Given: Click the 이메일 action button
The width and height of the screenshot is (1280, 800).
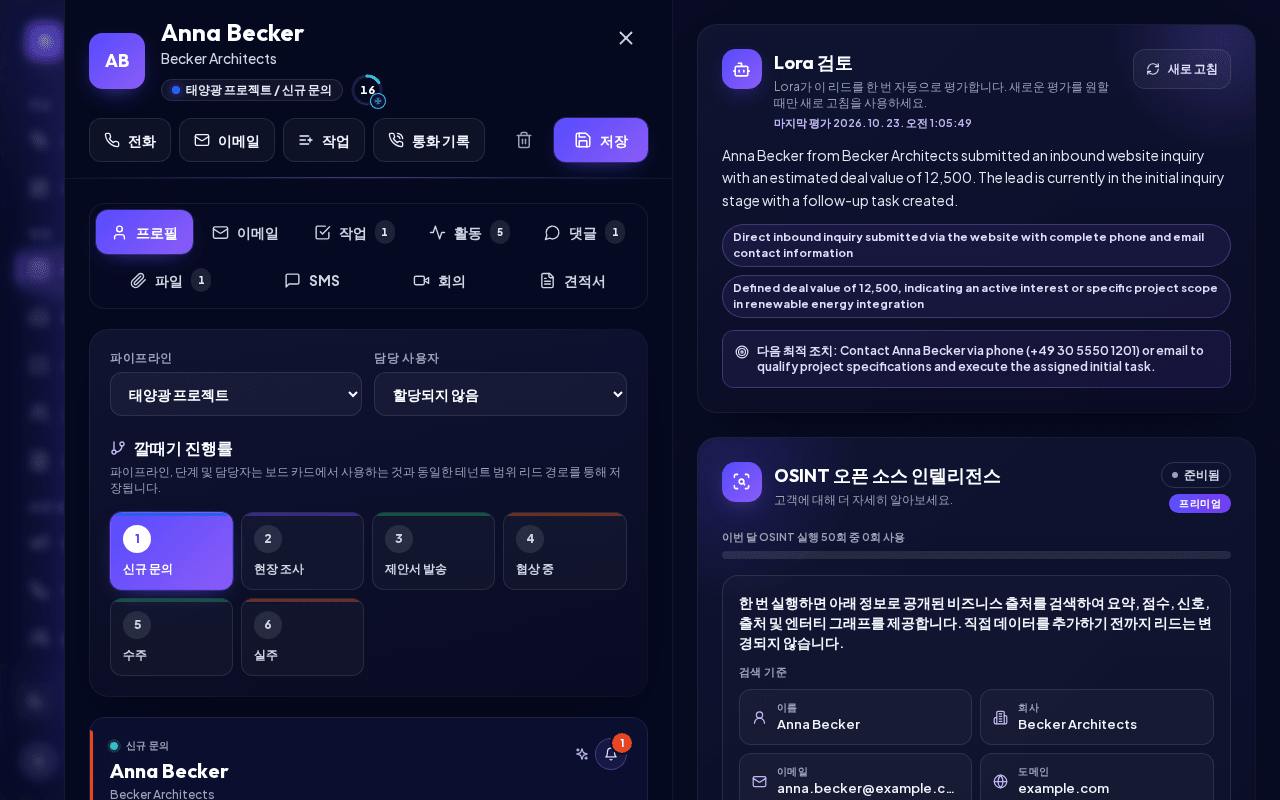Looking at the screenshot, I should tap(227, 140).
